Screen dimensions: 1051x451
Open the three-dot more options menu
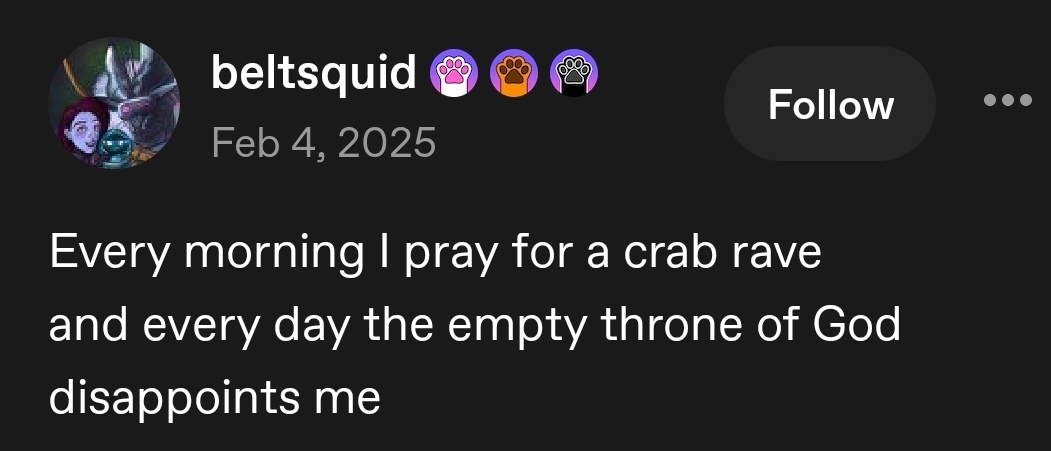[x=1006, y=100]
